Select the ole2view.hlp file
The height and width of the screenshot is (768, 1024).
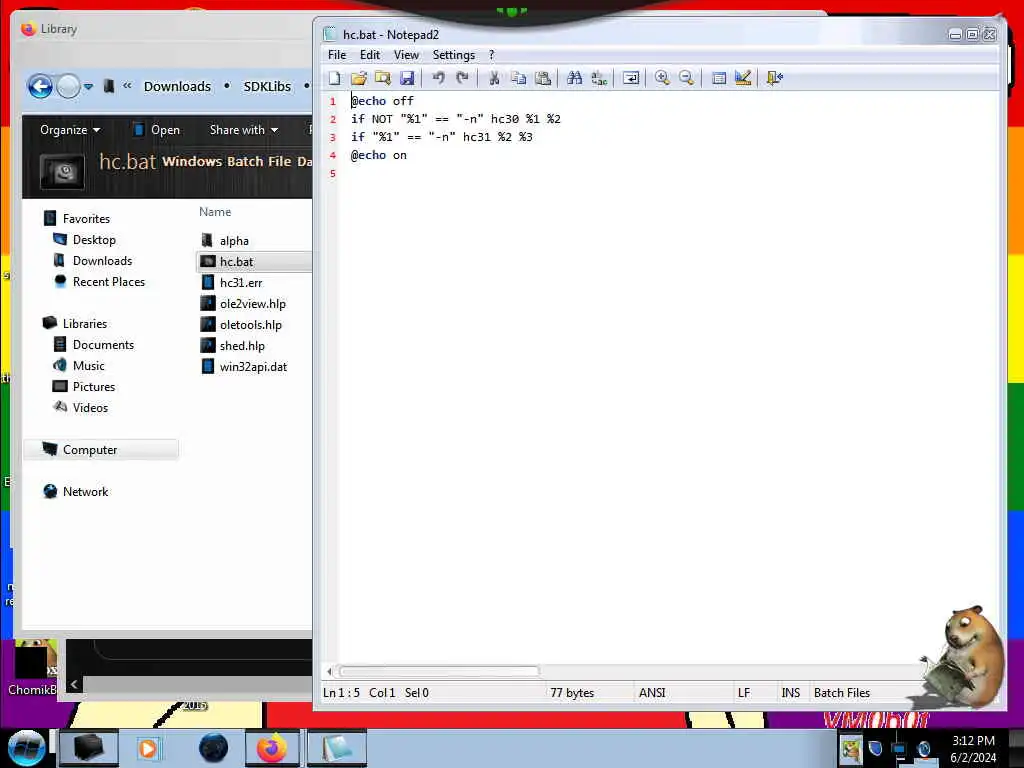click(x=253, y=304)
